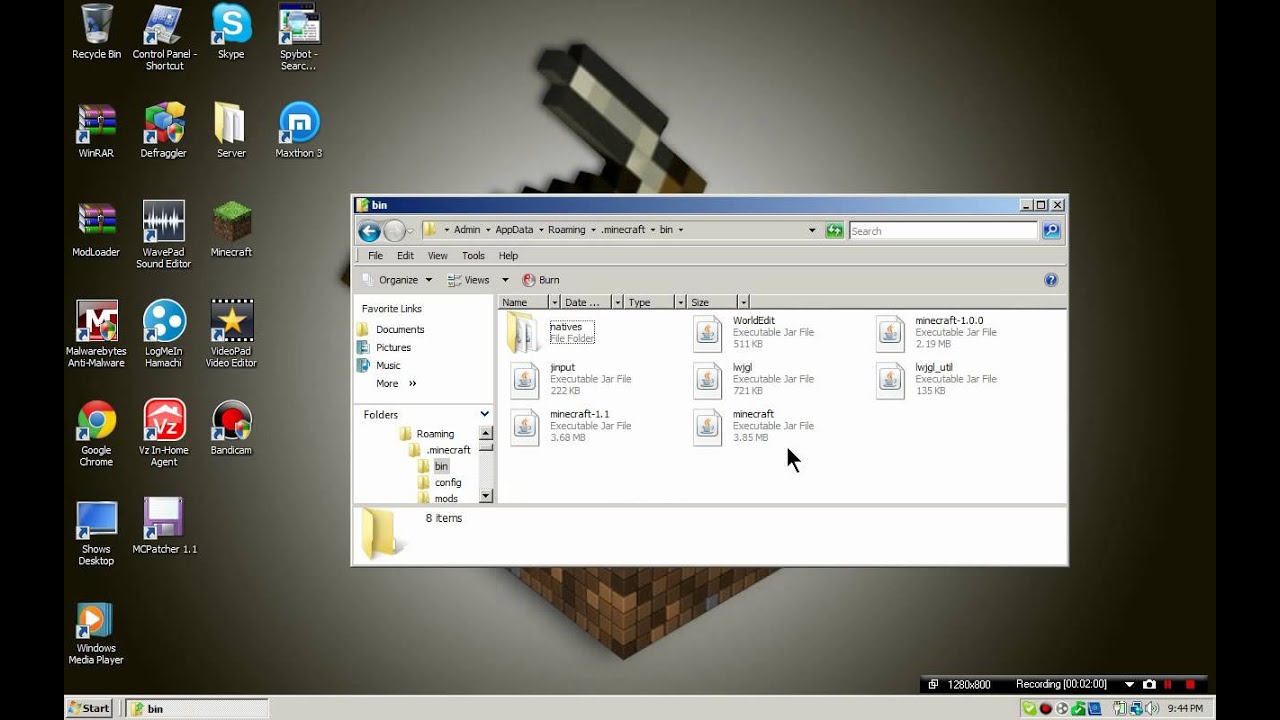Open the address bar history dropdown
1280x720 pixels.
click(x=812, y=230)
